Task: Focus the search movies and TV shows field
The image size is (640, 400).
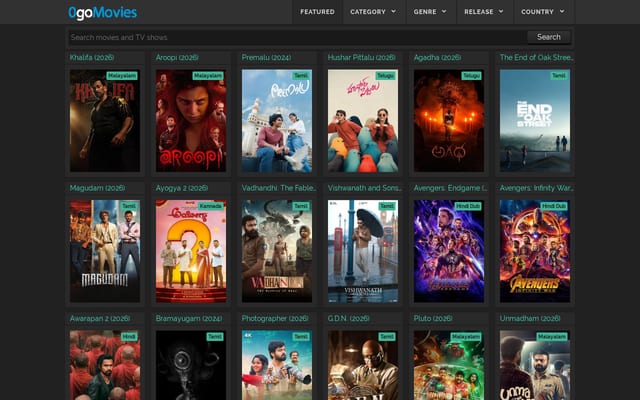Action: [297, 37]
